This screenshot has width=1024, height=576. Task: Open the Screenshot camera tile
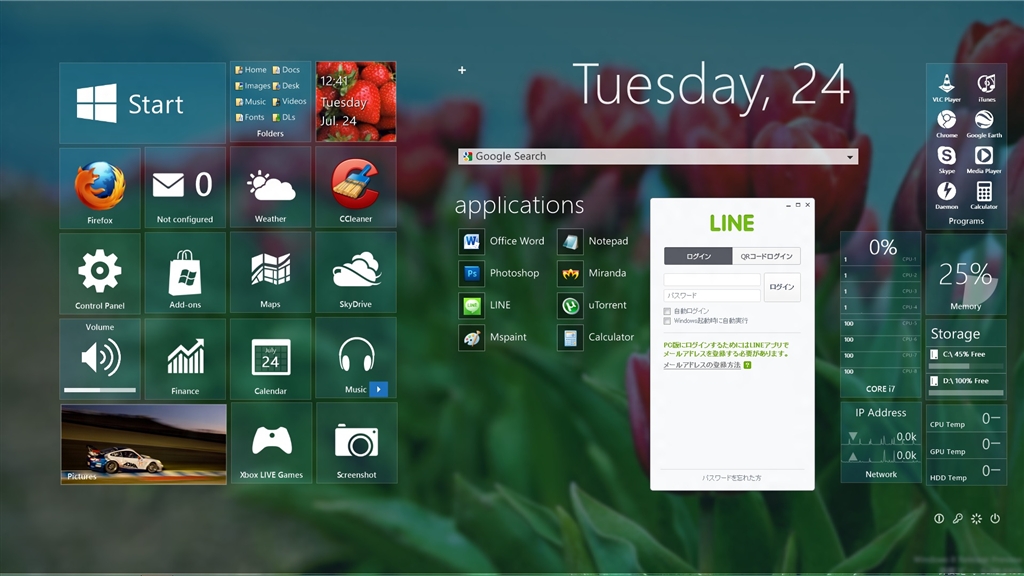tap(356, 443)
